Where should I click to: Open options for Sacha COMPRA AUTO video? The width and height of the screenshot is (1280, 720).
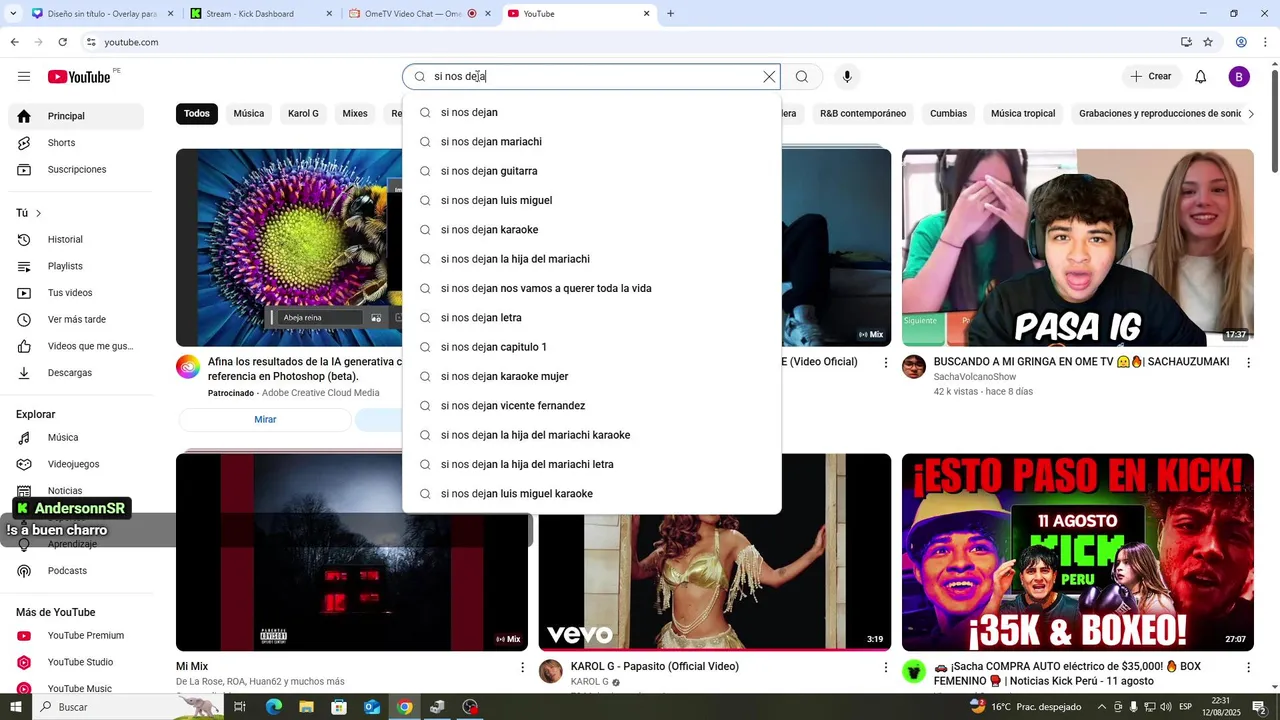1248,667
